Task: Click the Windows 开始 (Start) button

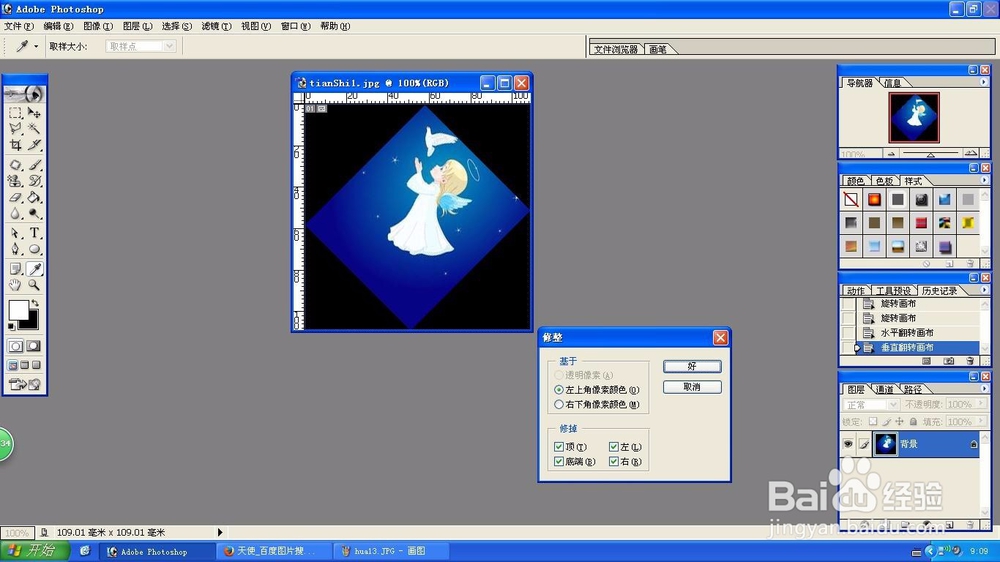Action: 36,551
